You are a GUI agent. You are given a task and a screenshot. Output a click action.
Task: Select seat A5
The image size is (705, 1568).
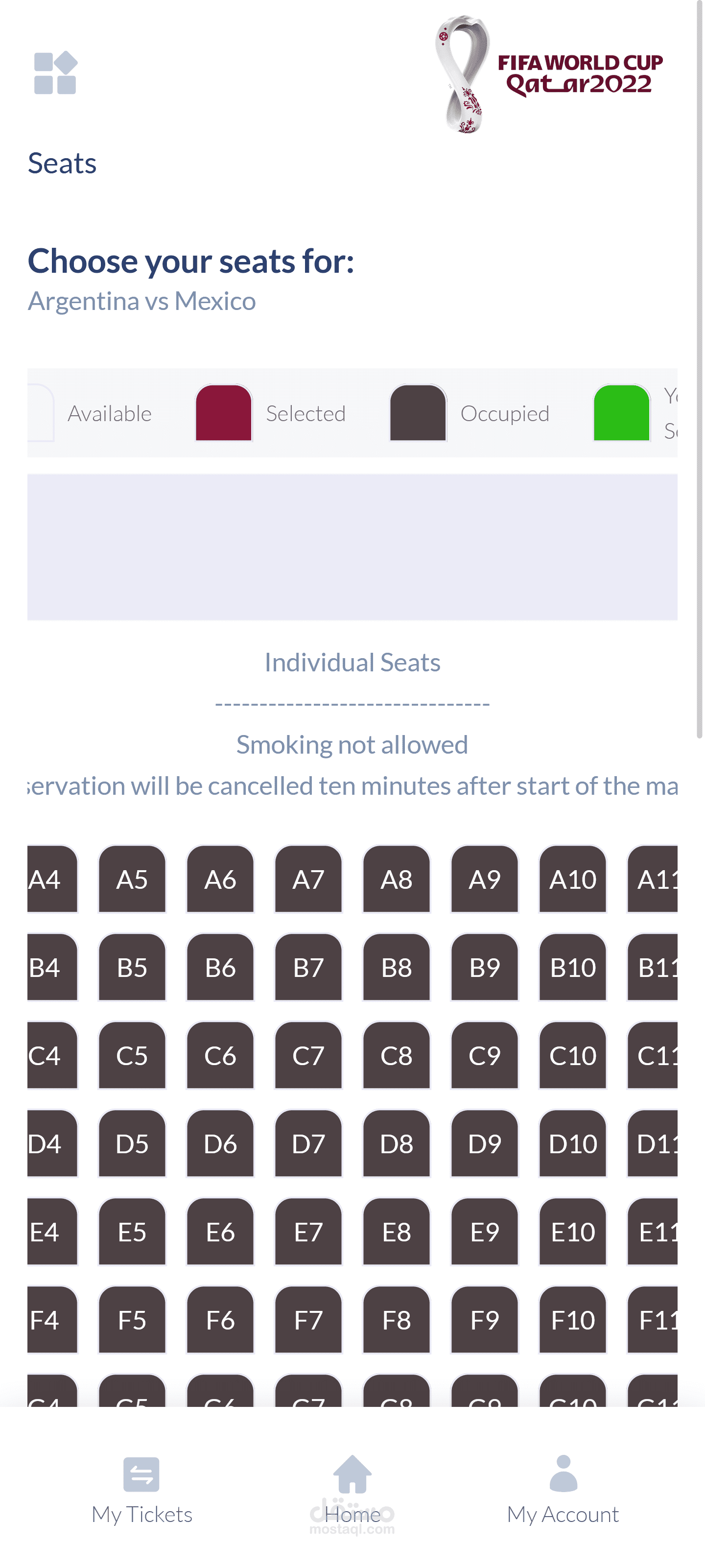pyautogui.click(x=132, y=879)
